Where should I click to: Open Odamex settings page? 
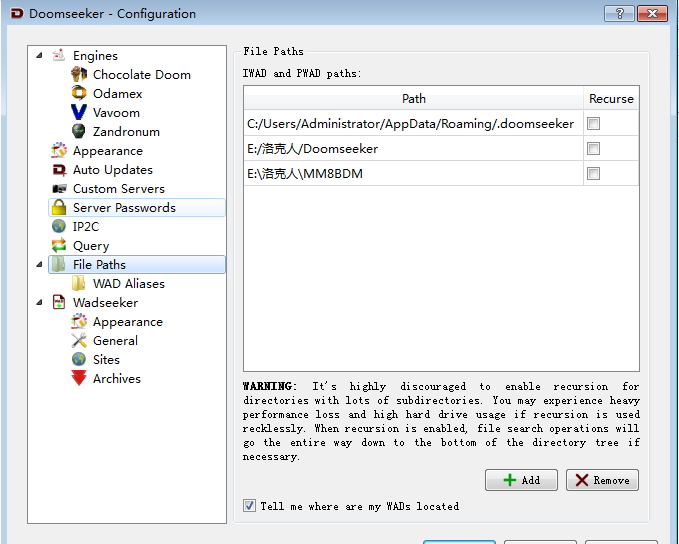coord(117,94)
